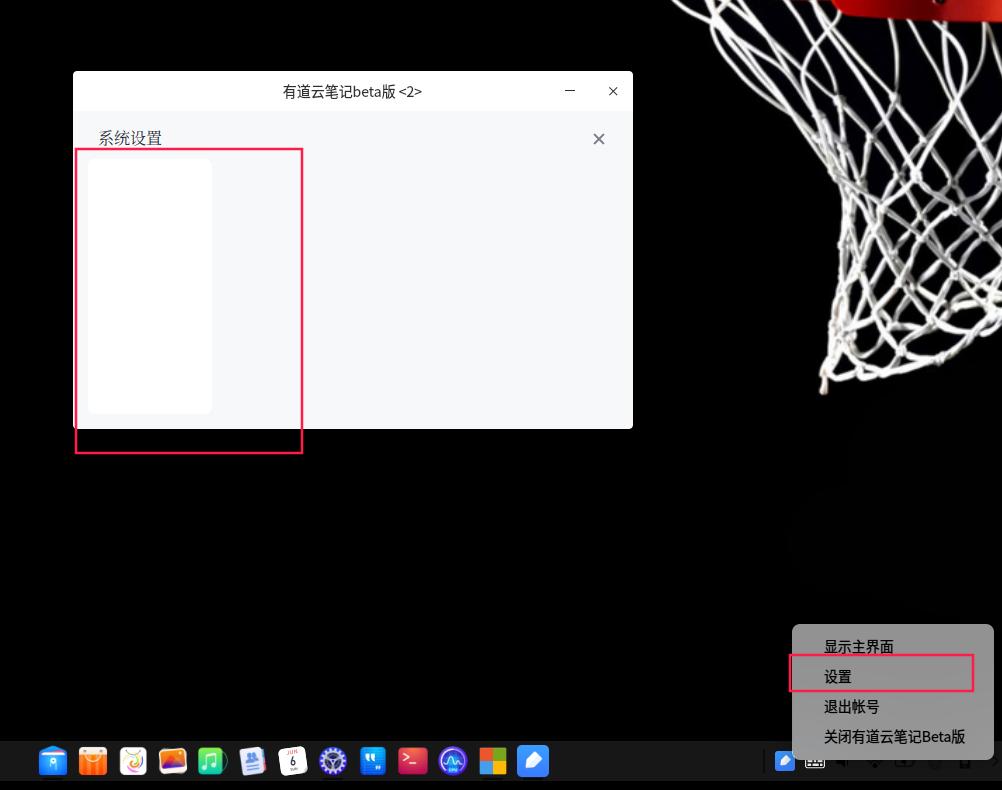Open the four-color squares dock icon

point(493,761)
